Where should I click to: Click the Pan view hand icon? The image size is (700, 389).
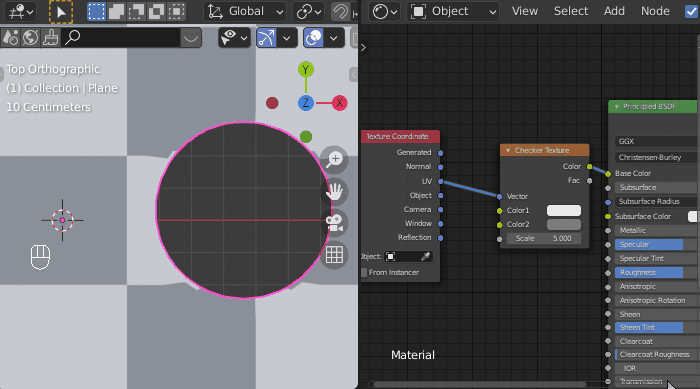pyautogui.click(x=334, y=192)
